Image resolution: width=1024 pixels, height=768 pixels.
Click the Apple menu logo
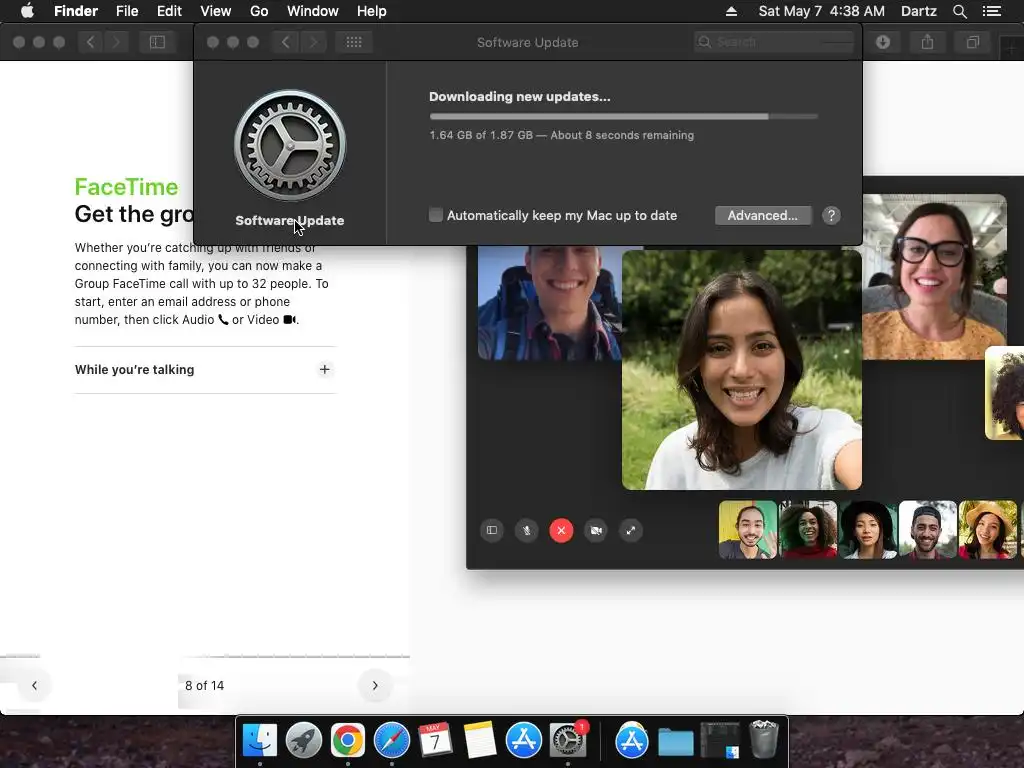(x=27, y=10)
